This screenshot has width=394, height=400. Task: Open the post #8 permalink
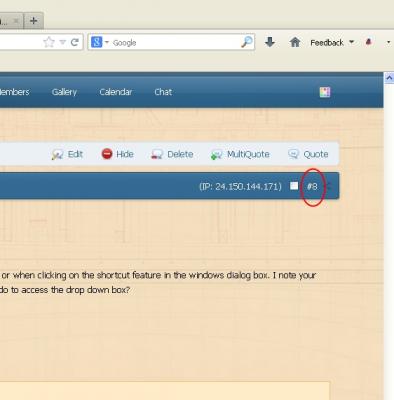click(x=312, y=187)
